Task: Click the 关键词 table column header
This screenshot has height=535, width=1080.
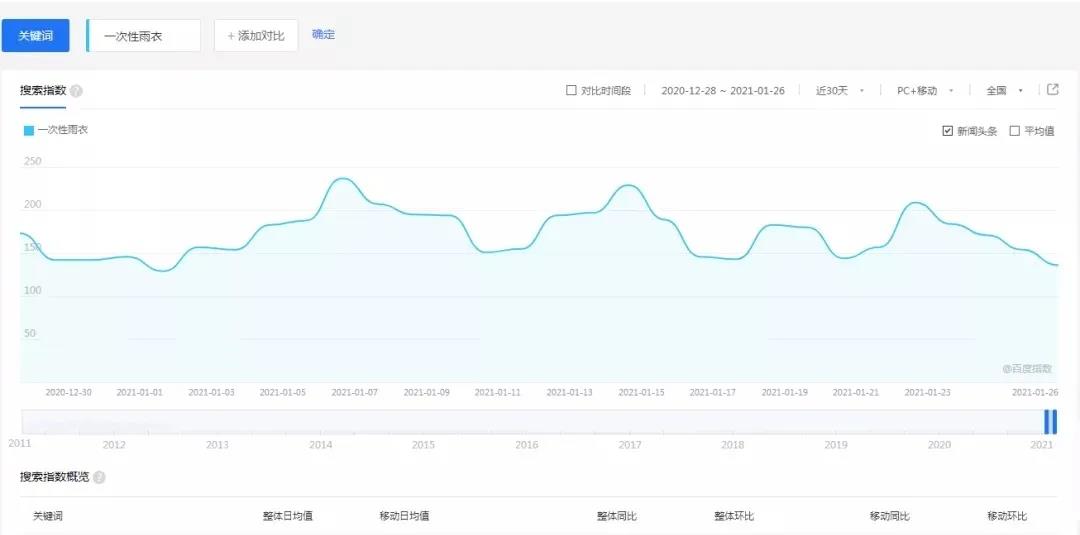Action: click(x=48, y=516)
